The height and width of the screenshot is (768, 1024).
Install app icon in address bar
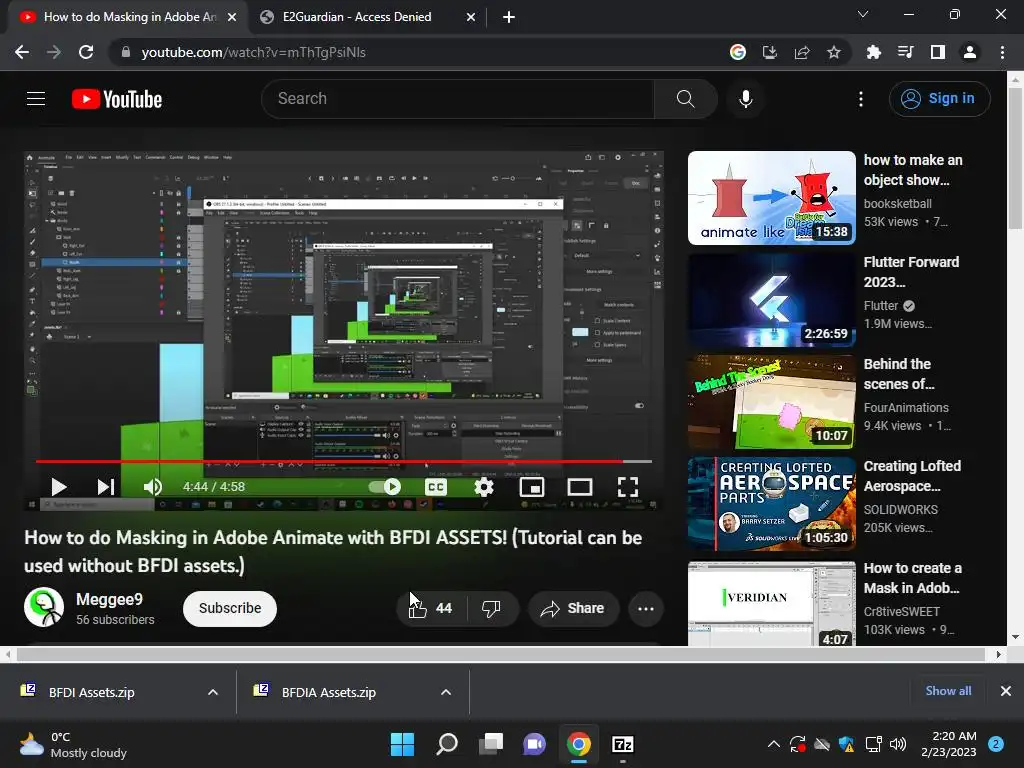click(x=770, y=52)
